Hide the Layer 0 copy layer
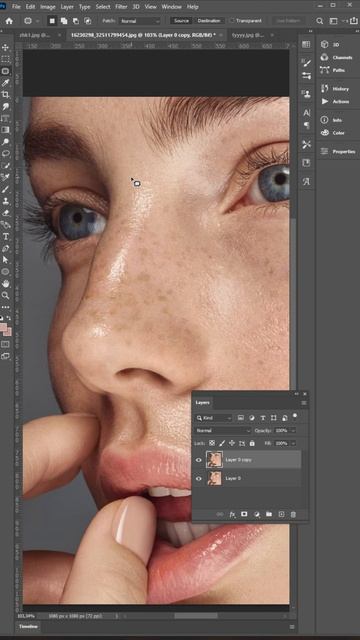This screenshot has height=640, width=360. click(199, 460)
